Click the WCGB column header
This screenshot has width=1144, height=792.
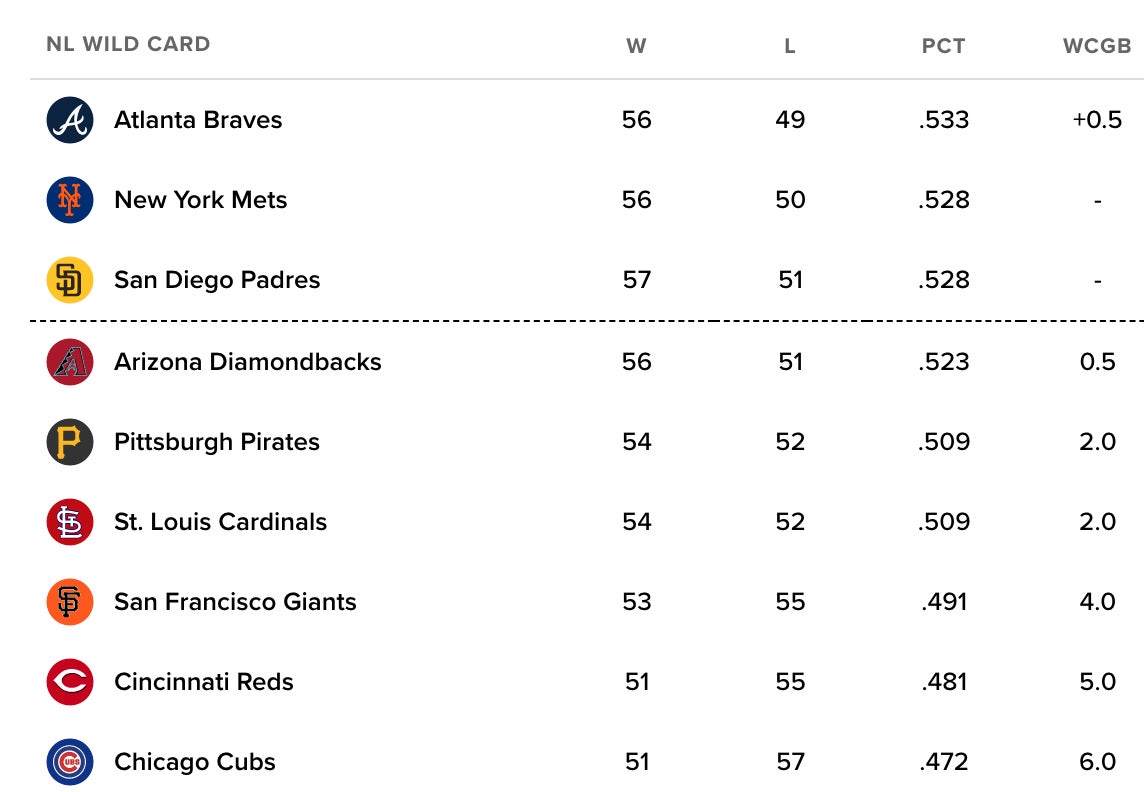click(1097, 46)
